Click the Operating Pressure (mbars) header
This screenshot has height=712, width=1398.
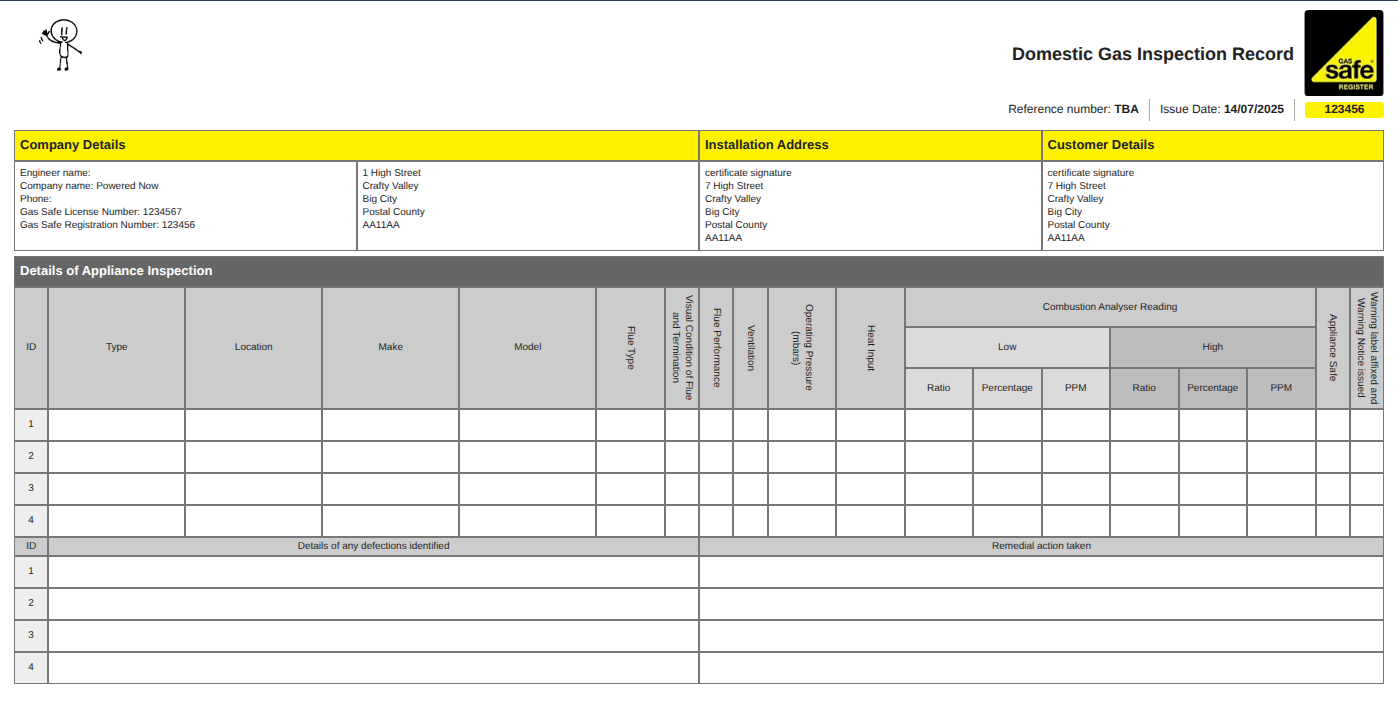click(x=802, y=348)
